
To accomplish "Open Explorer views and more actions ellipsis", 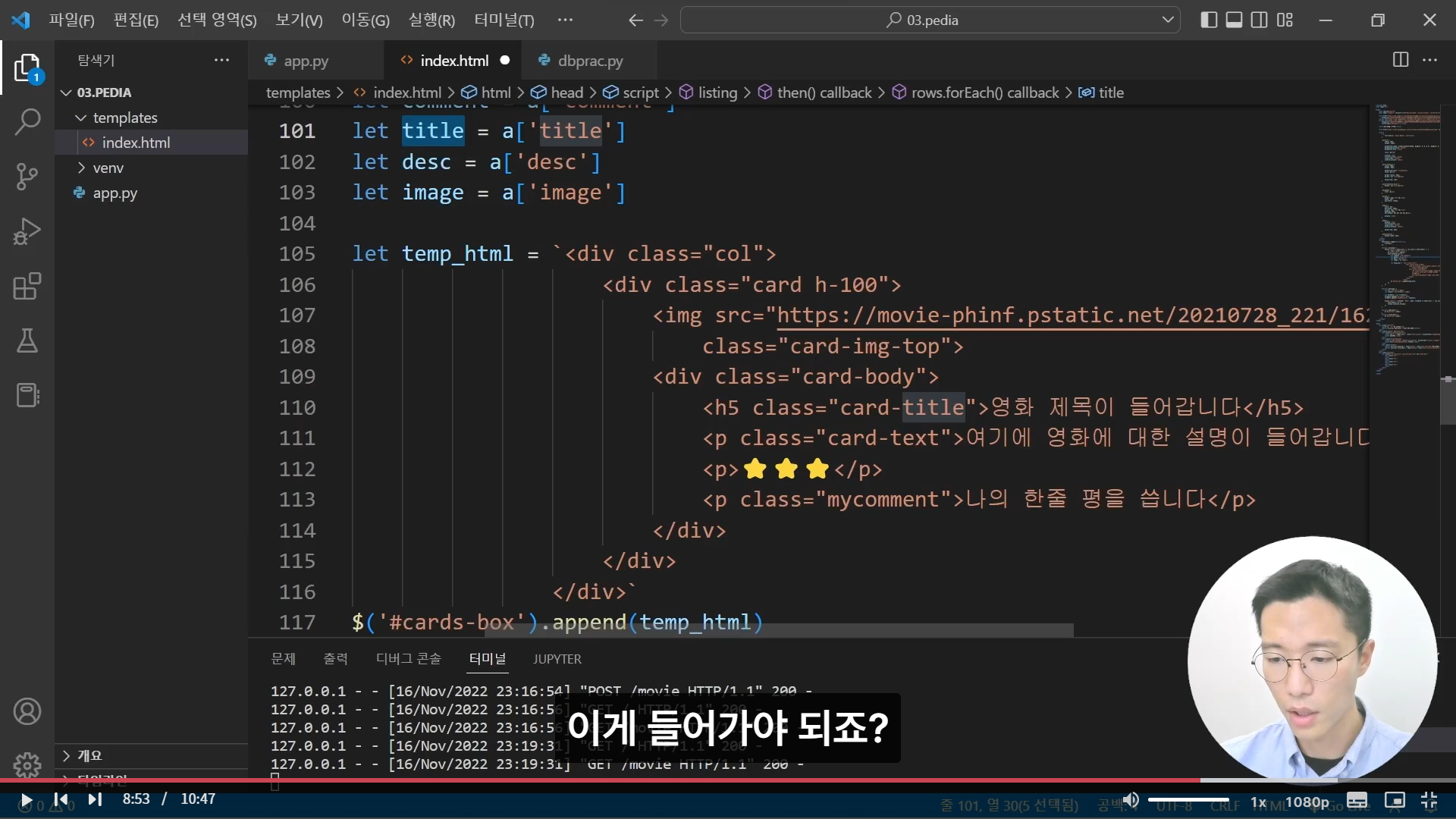I will pos(221,60).
